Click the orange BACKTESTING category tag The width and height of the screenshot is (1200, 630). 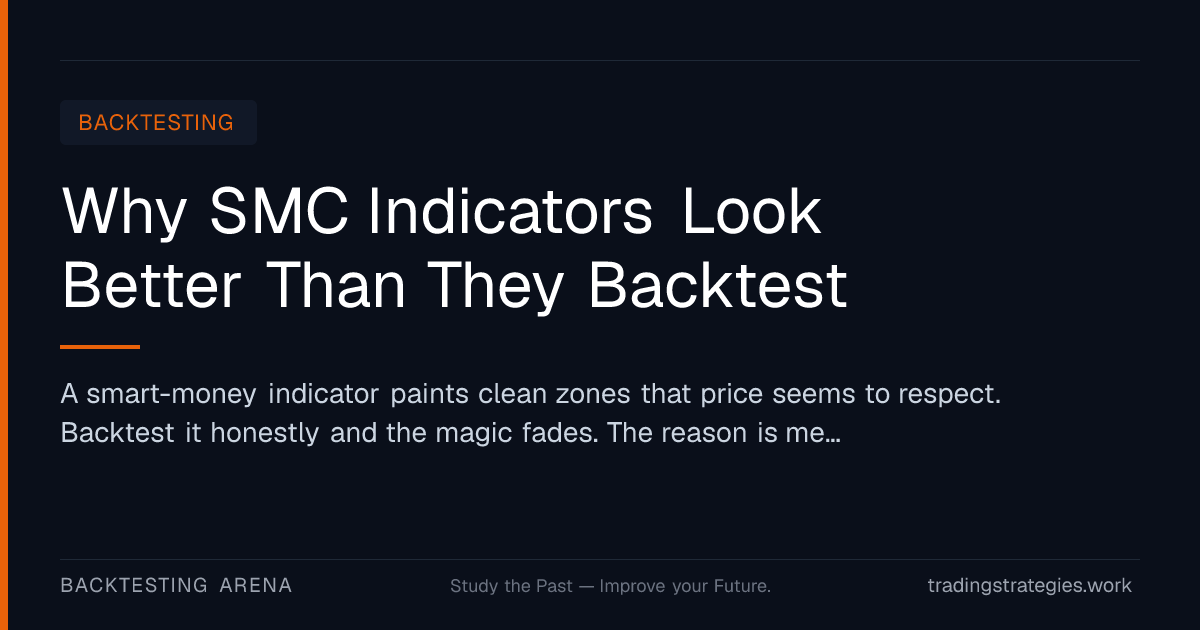pos(158,123)
